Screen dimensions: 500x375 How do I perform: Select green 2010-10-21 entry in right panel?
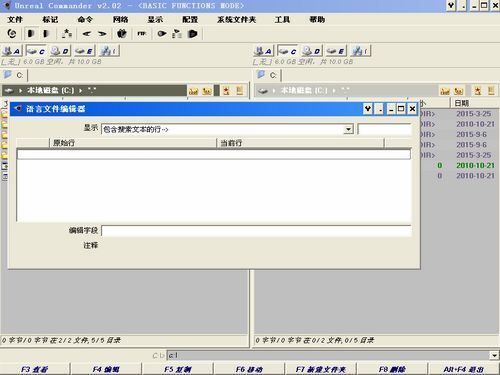[475, 165]
